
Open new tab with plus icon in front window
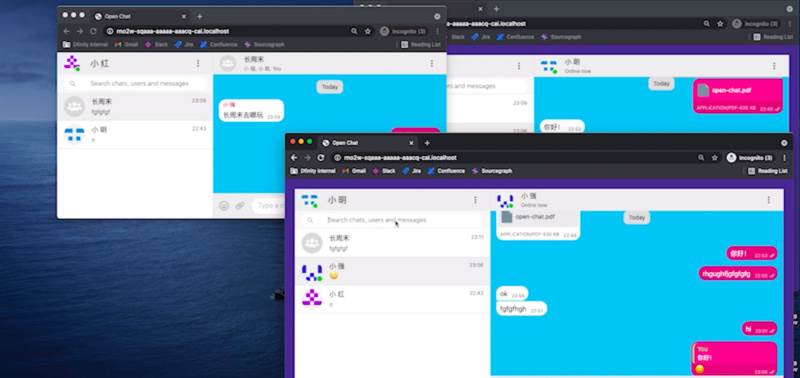[427, 143]
